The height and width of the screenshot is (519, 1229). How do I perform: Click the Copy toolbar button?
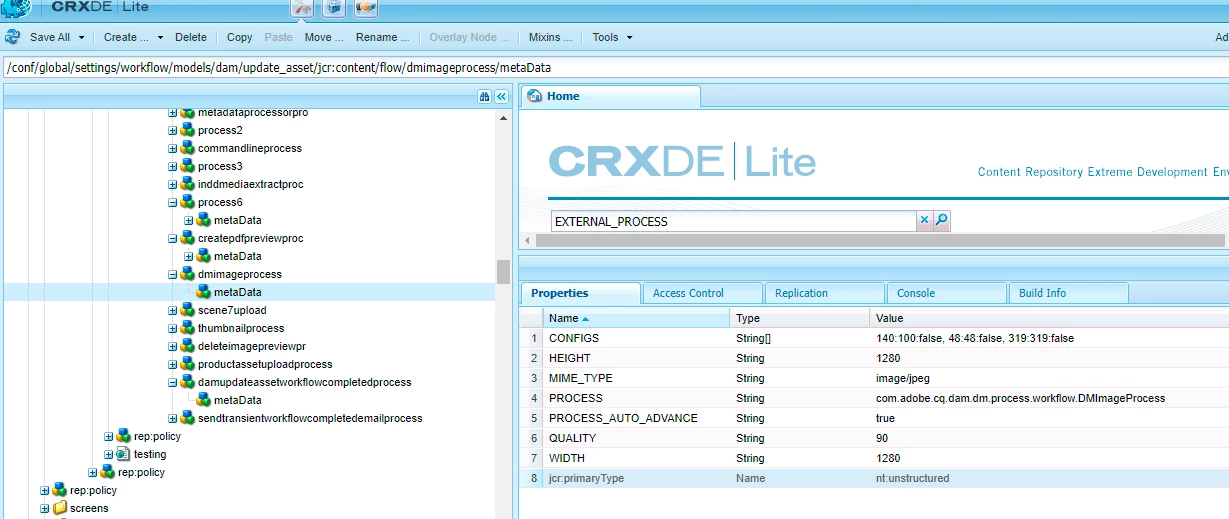[240, 37]
